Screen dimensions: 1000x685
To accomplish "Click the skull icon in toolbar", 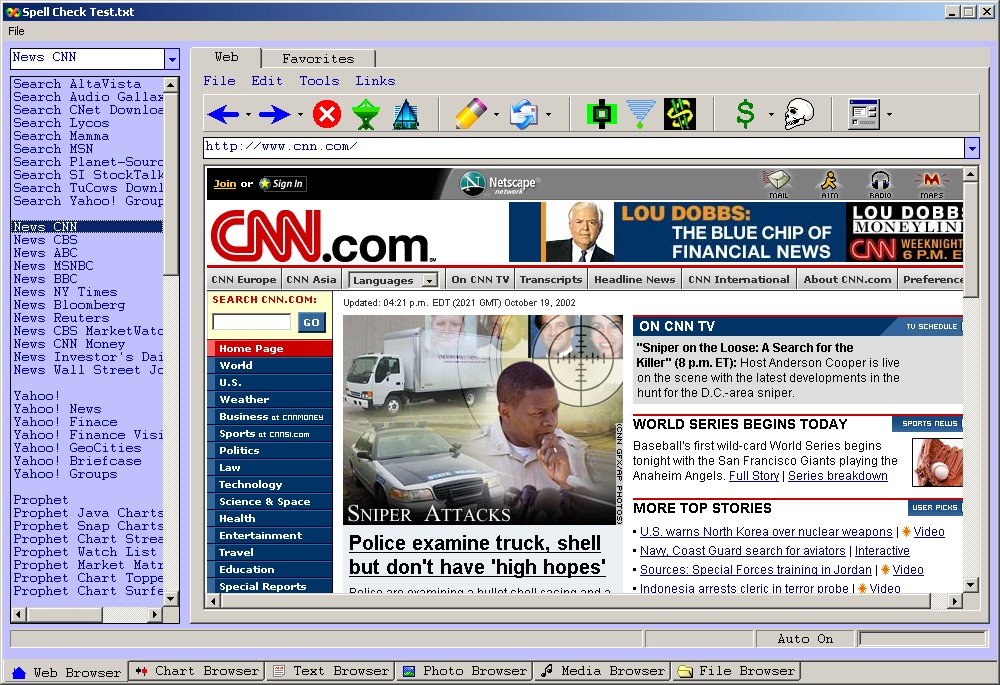I will (x=798, y=115).
